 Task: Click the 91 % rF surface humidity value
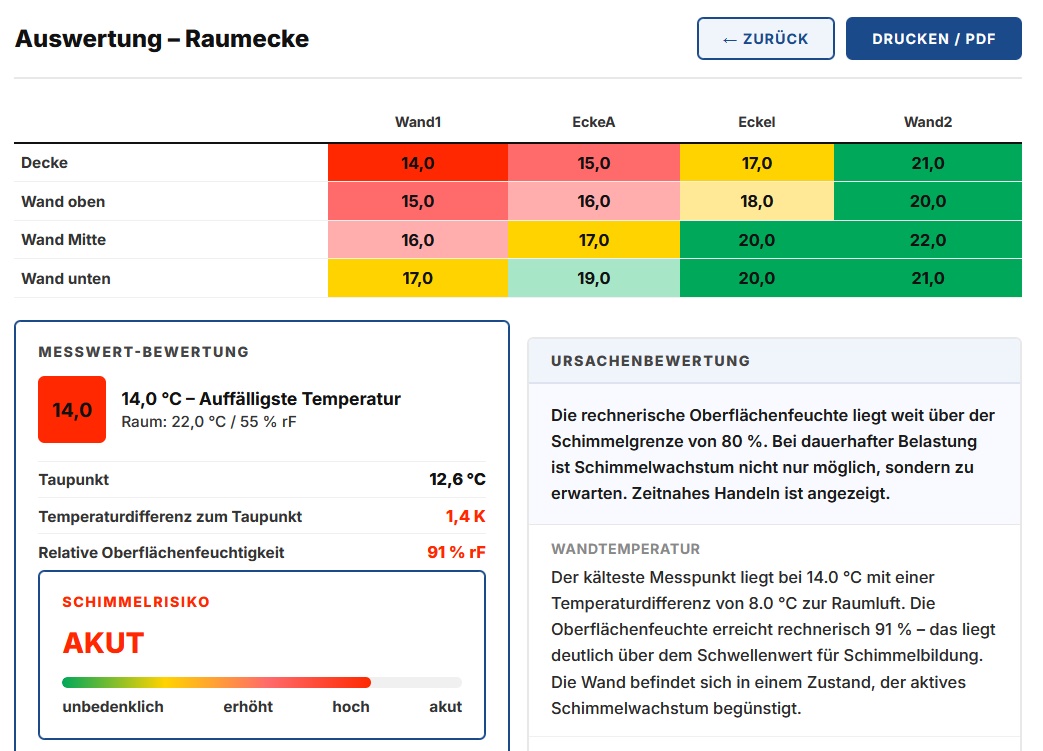456,552
